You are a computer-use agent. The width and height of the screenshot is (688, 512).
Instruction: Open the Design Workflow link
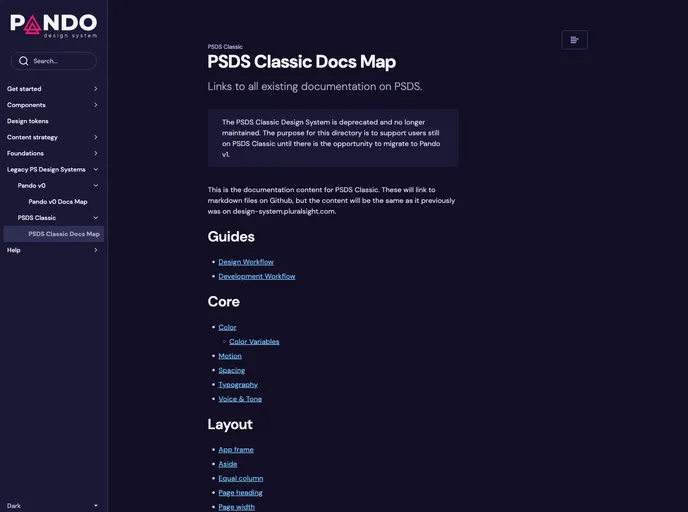pyautogui.click(x=246, y=262)
